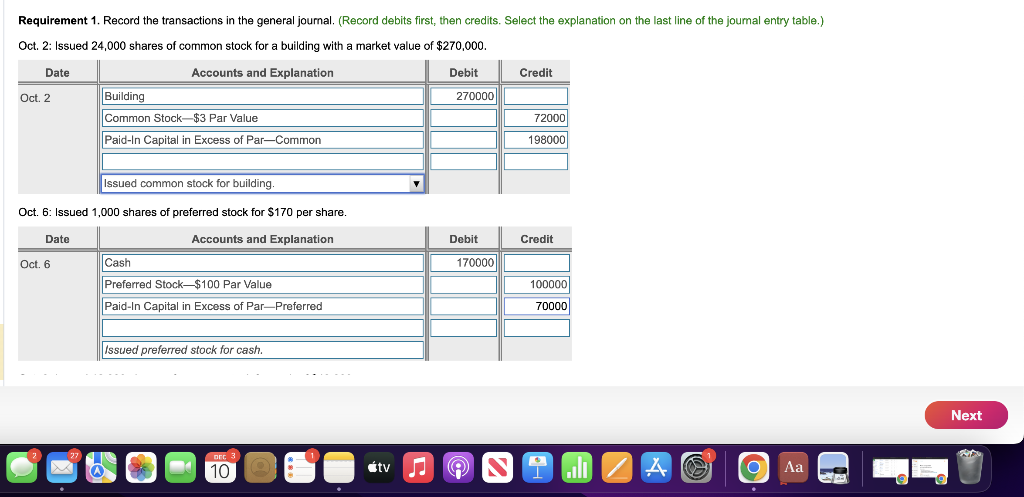Open Podcasts app in the dock
This screenshot has width=1024, height=497.
[x=458, y=468]
